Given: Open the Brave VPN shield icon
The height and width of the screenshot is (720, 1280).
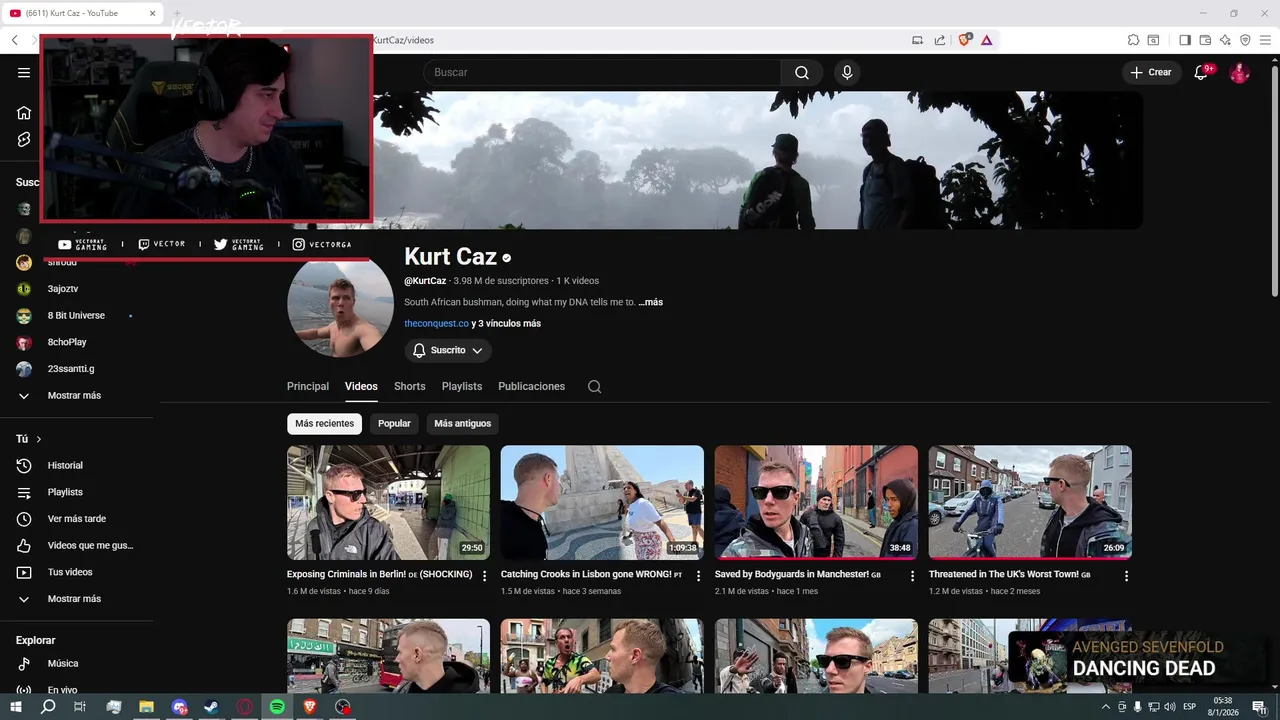Looking at the screenshot, I should [x=1245, y=40].
